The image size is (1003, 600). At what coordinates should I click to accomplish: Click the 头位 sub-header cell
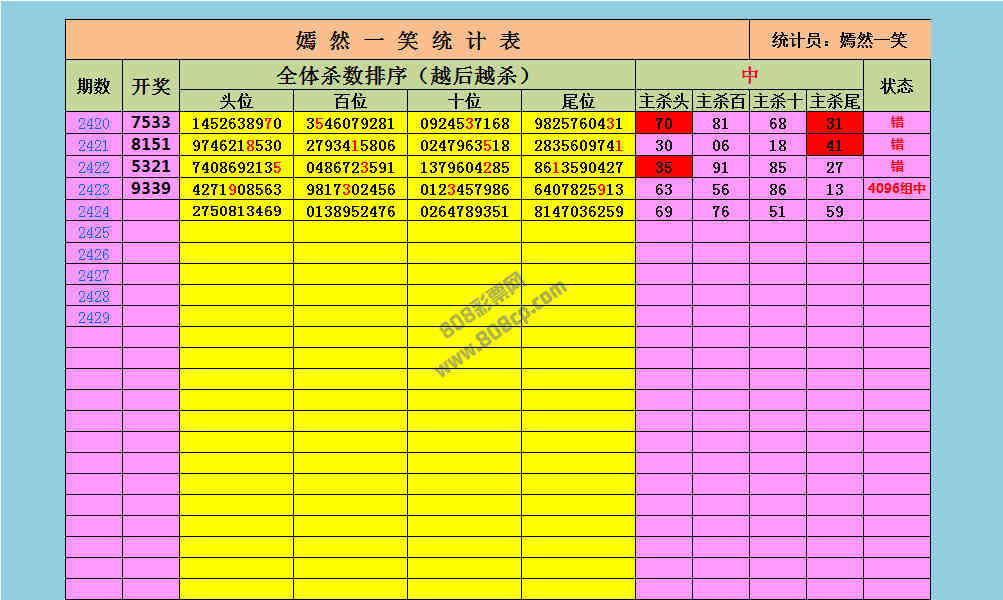point(236,101)
